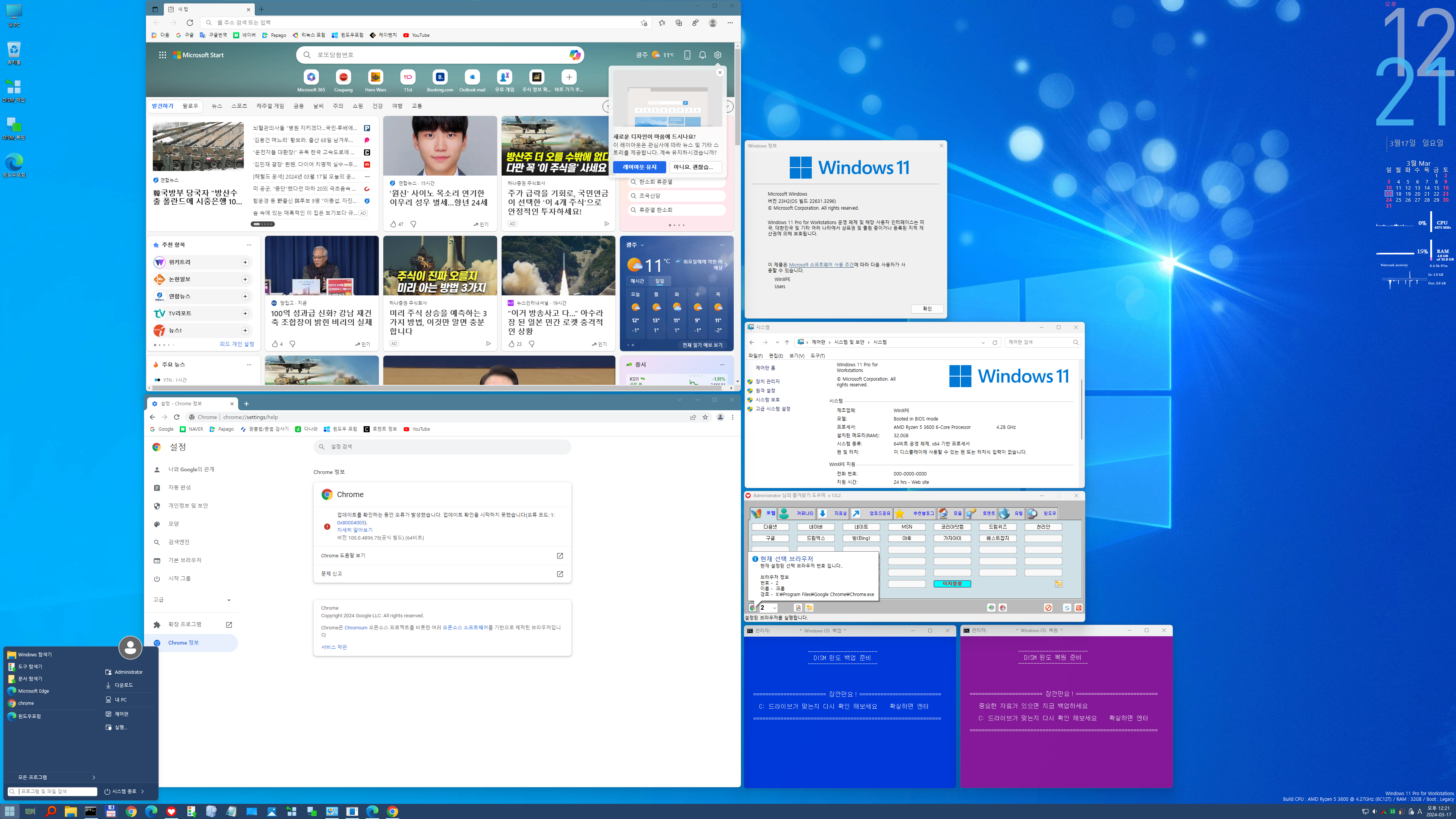Screen dimensions: 1456x819
Task: Add 연합뉴스 to followed sources
Action: (245, 296)
